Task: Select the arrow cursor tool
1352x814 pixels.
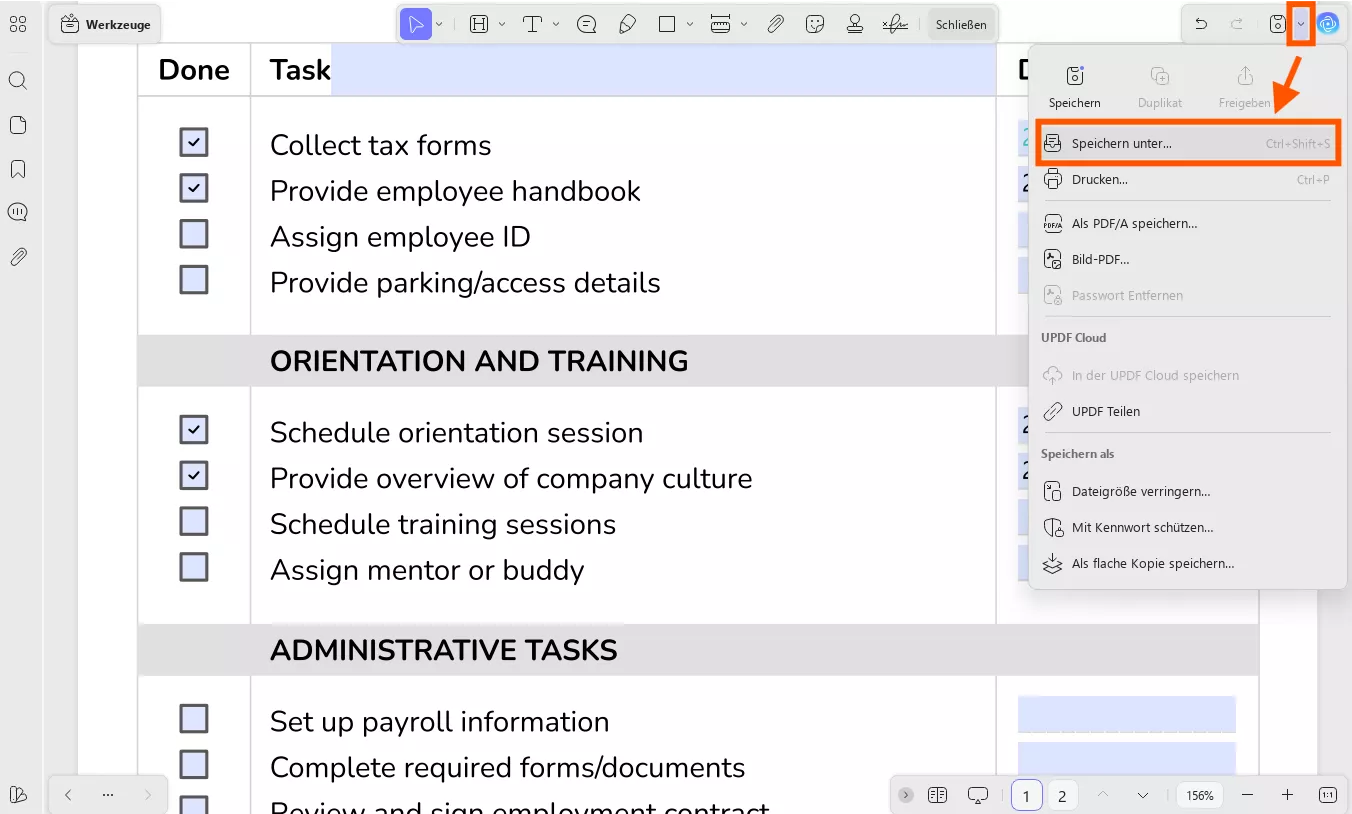Action: click(x=416, y=25)
